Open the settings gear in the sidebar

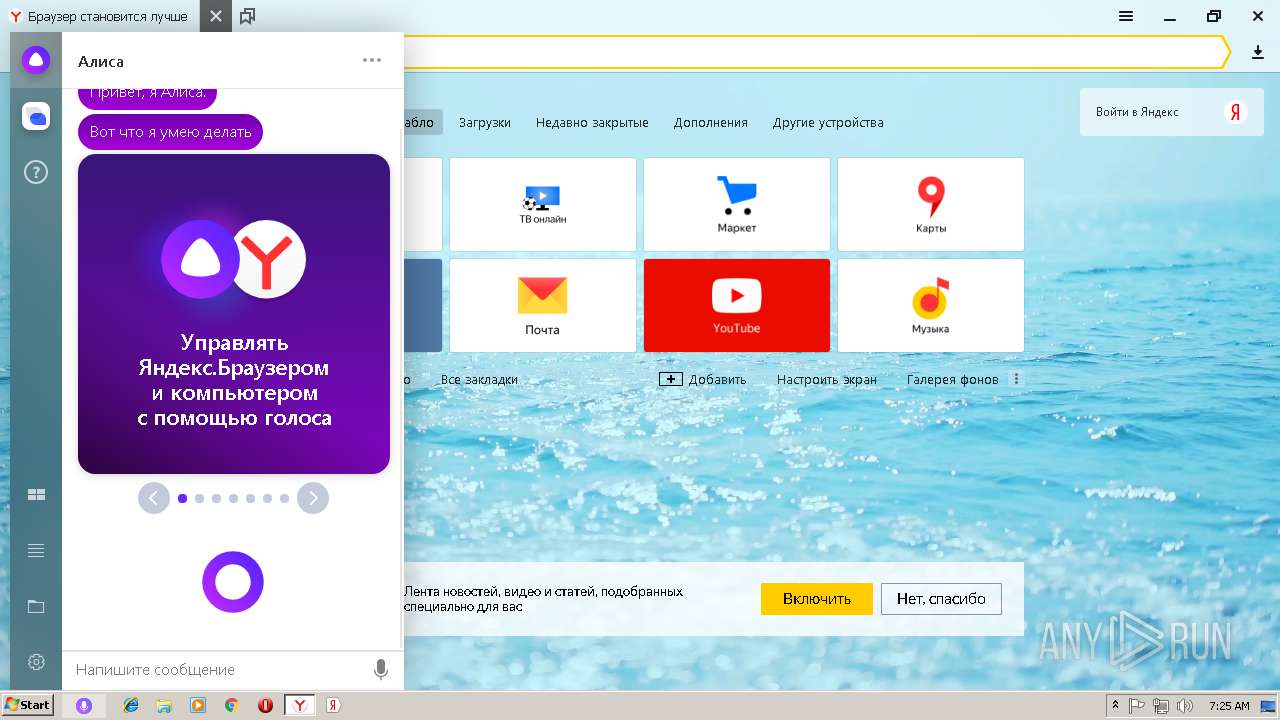[36, 662]
